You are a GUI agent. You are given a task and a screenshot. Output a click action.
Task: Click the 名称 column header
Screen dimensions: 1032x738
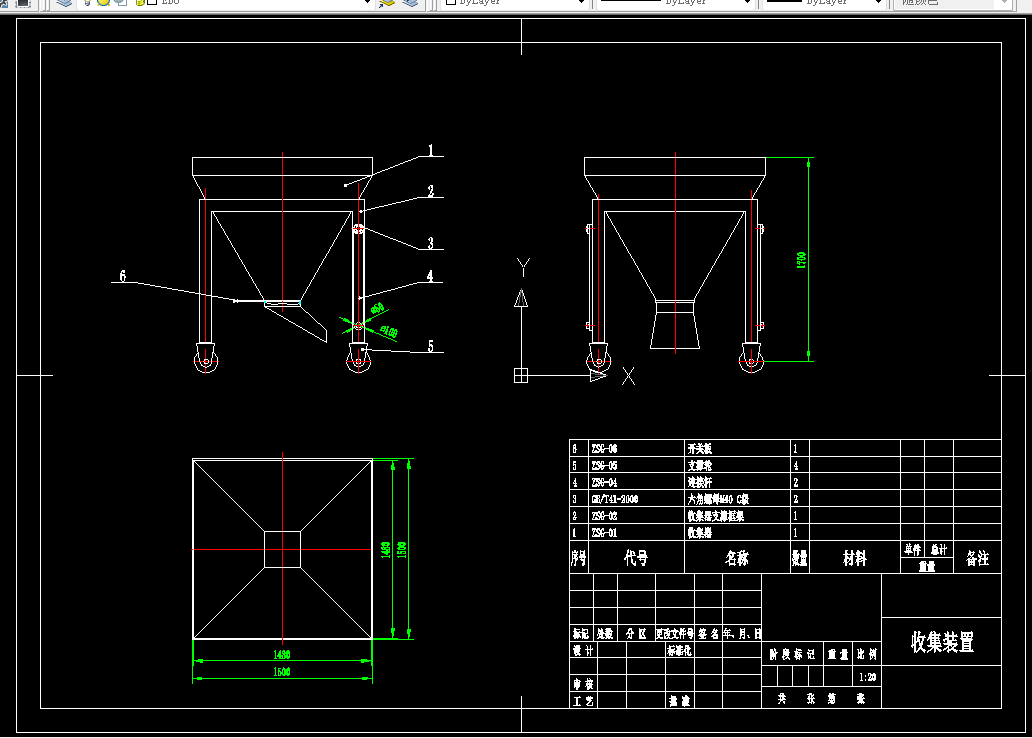point(736,558)
